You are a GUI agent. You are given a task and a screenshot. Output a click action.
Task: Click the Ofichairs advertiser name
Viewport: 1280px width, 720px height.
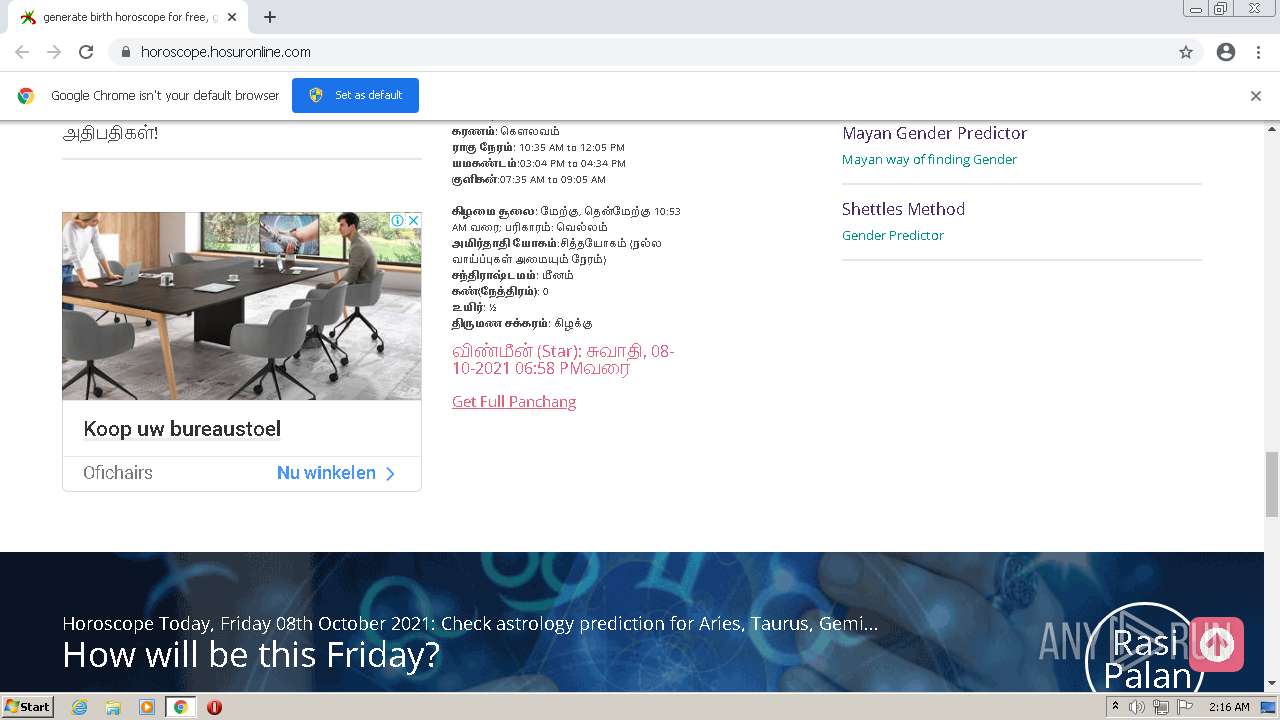[118, 473]
